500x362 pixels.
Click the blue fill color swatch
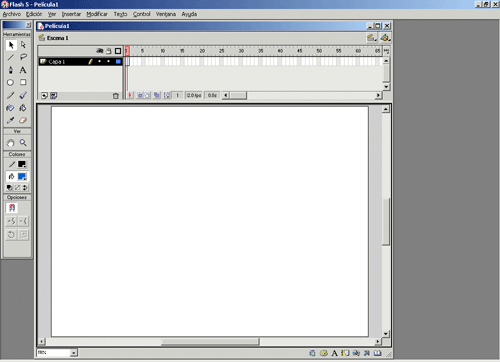22,176
